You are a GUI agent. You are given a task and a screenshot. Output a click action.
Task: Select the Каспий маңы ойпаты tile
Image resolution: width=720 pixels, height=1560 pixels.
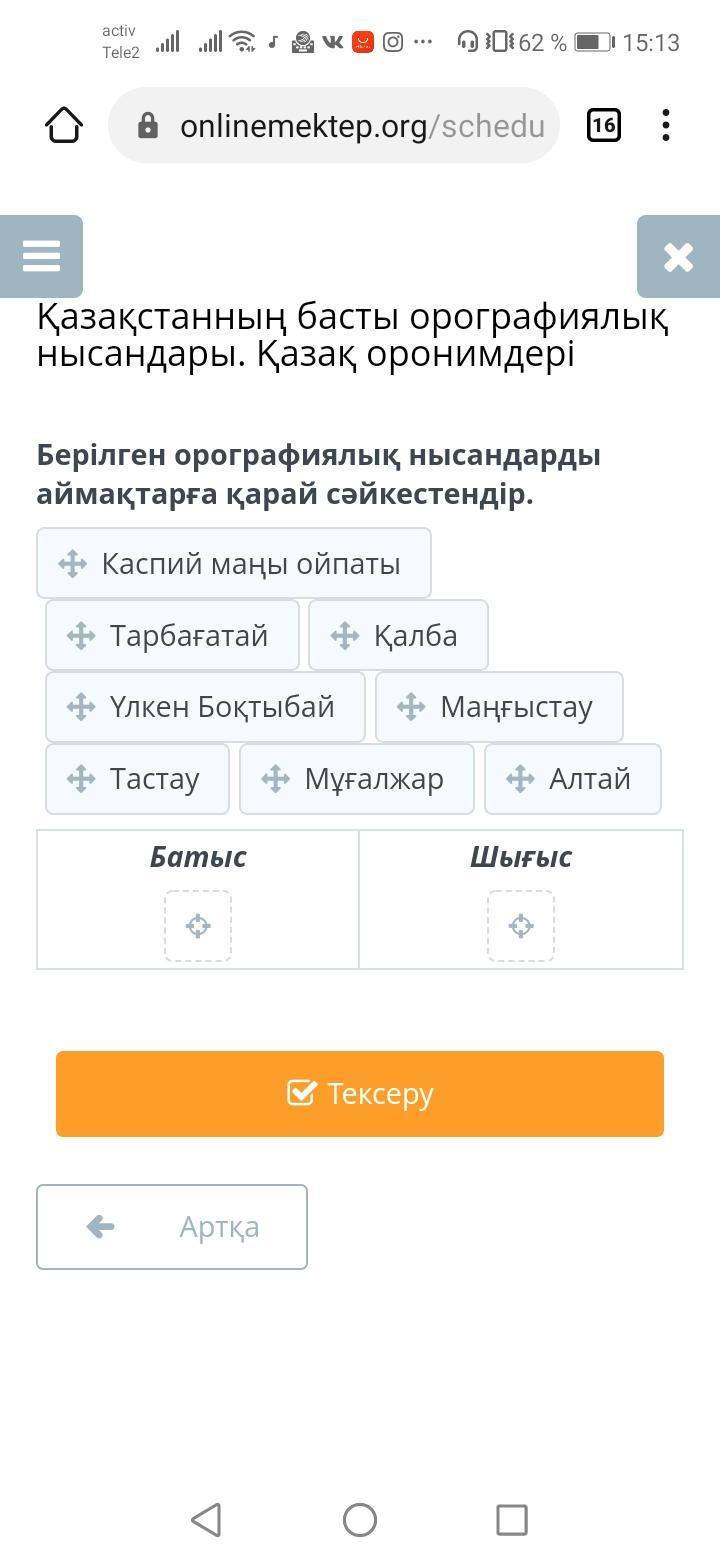pyautogui.click(x=234, y=563)
